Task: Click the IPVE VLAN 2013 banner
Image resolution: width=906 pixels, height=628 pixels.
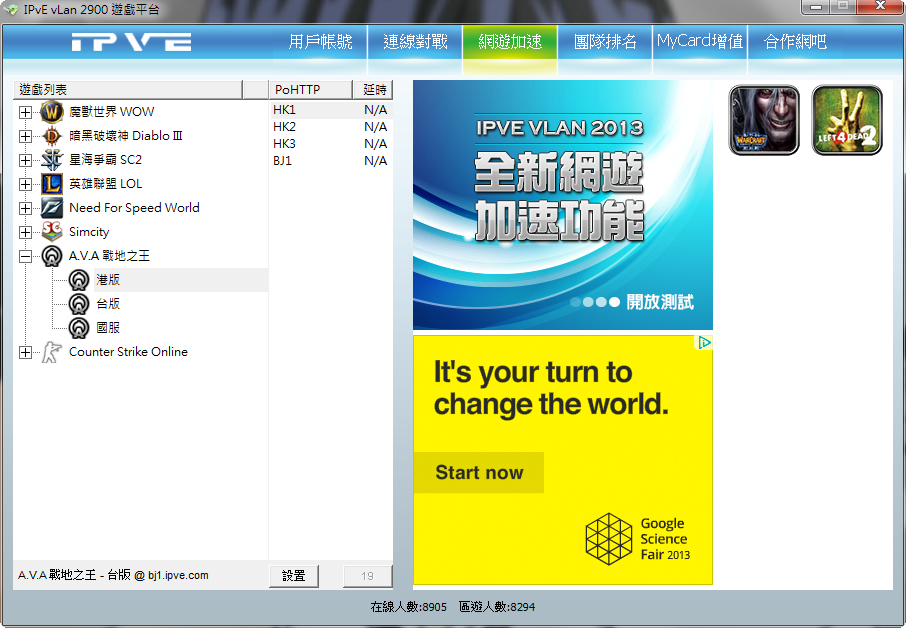Action: coord(563,205)
